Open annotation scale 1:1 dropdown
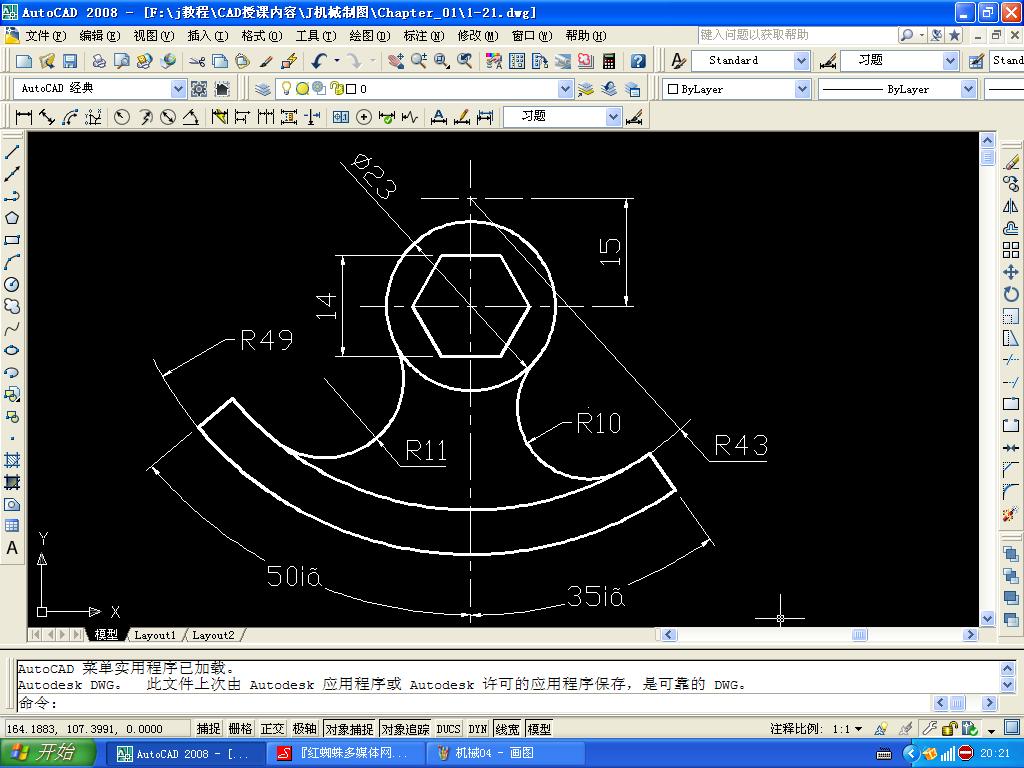This screenshot has width=1024, height=768. 858,729
